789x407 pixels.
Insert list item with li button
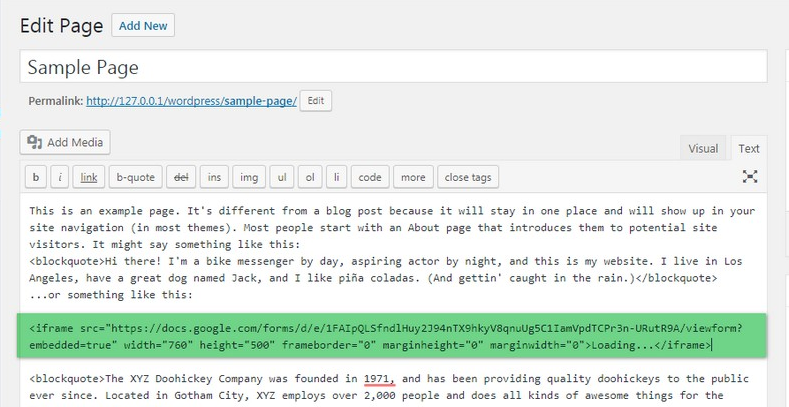[336, 177]
